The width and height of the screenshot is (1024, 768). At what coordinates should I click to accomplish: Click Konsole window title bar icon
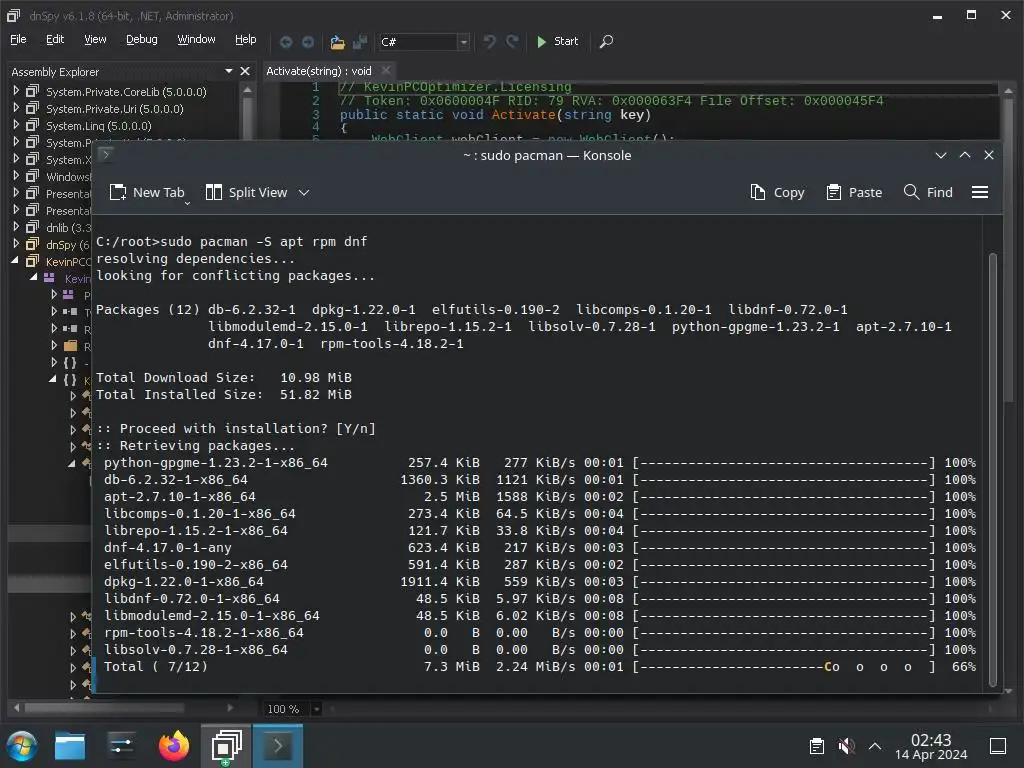pos(106,155)
